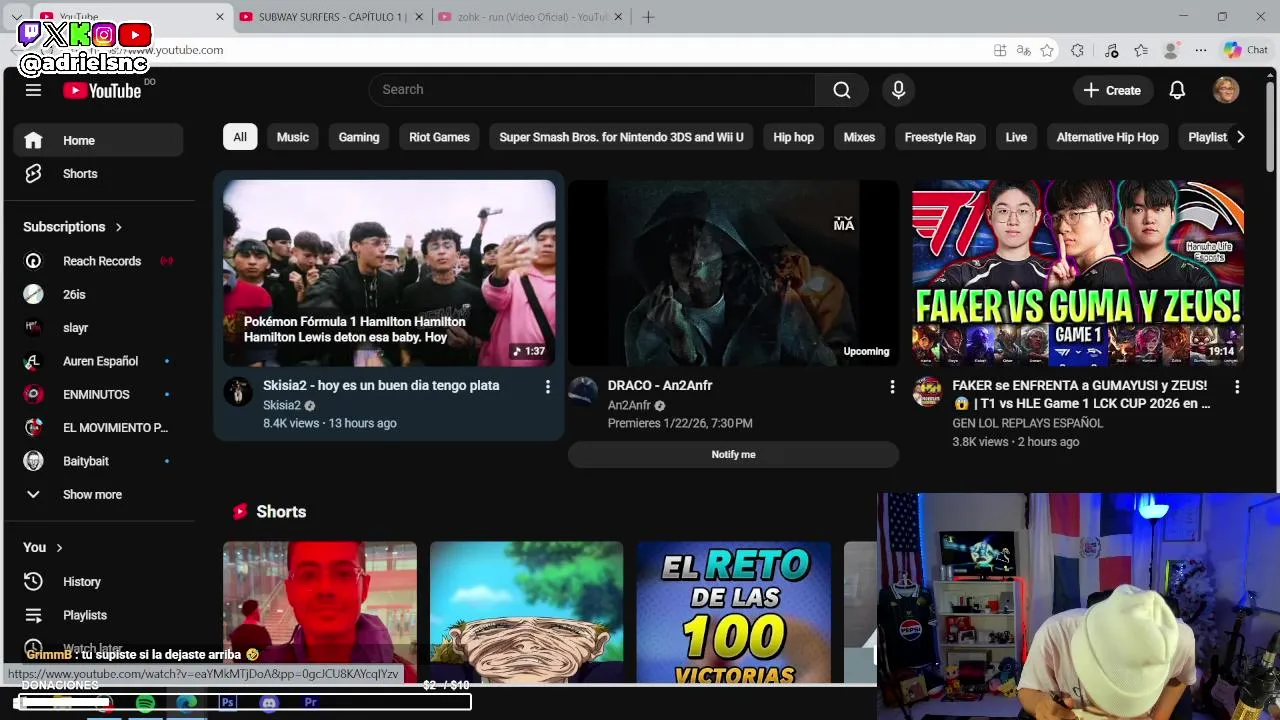Open the browser profile icon
This screenshot has height=720, width=1280.
pyautogui.click(x=1171, y=50)
